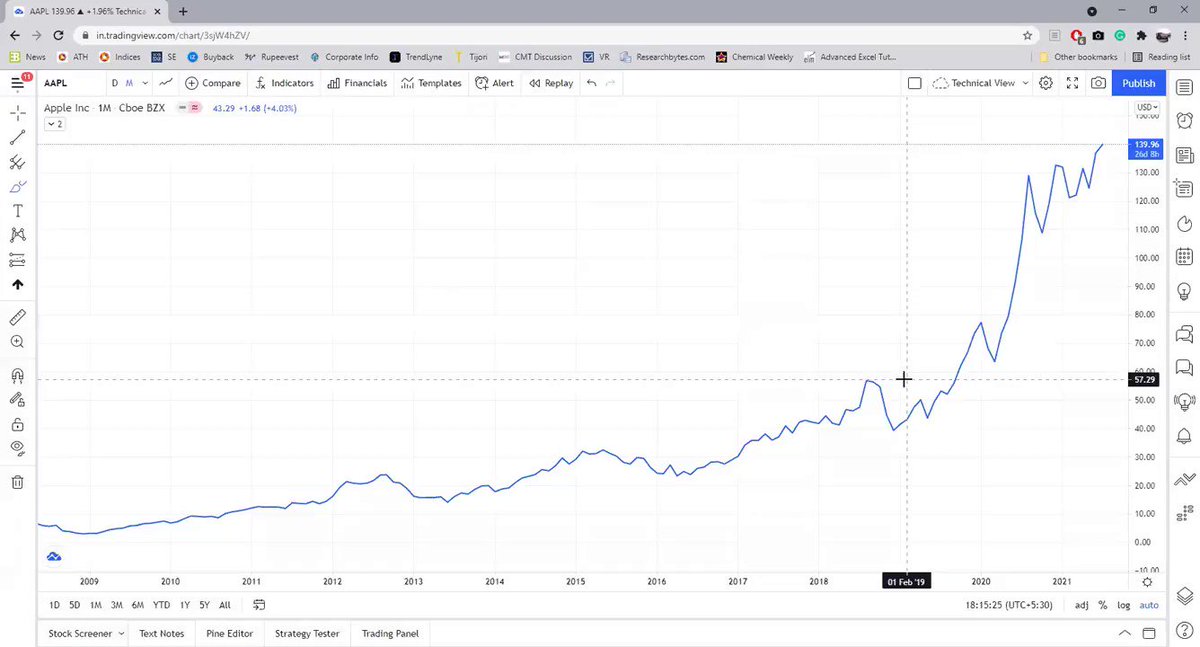Activate the zoom in tool

(x=18, y=342)
